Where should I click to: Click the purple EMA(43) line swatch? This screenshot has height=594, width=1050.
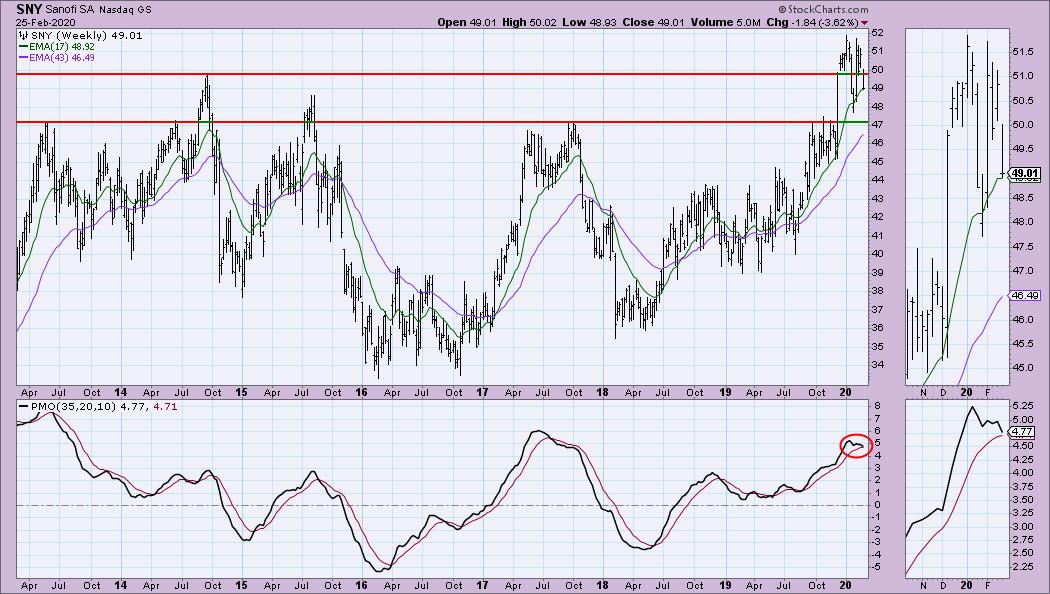pyautogui.click(x=23, y=58)
